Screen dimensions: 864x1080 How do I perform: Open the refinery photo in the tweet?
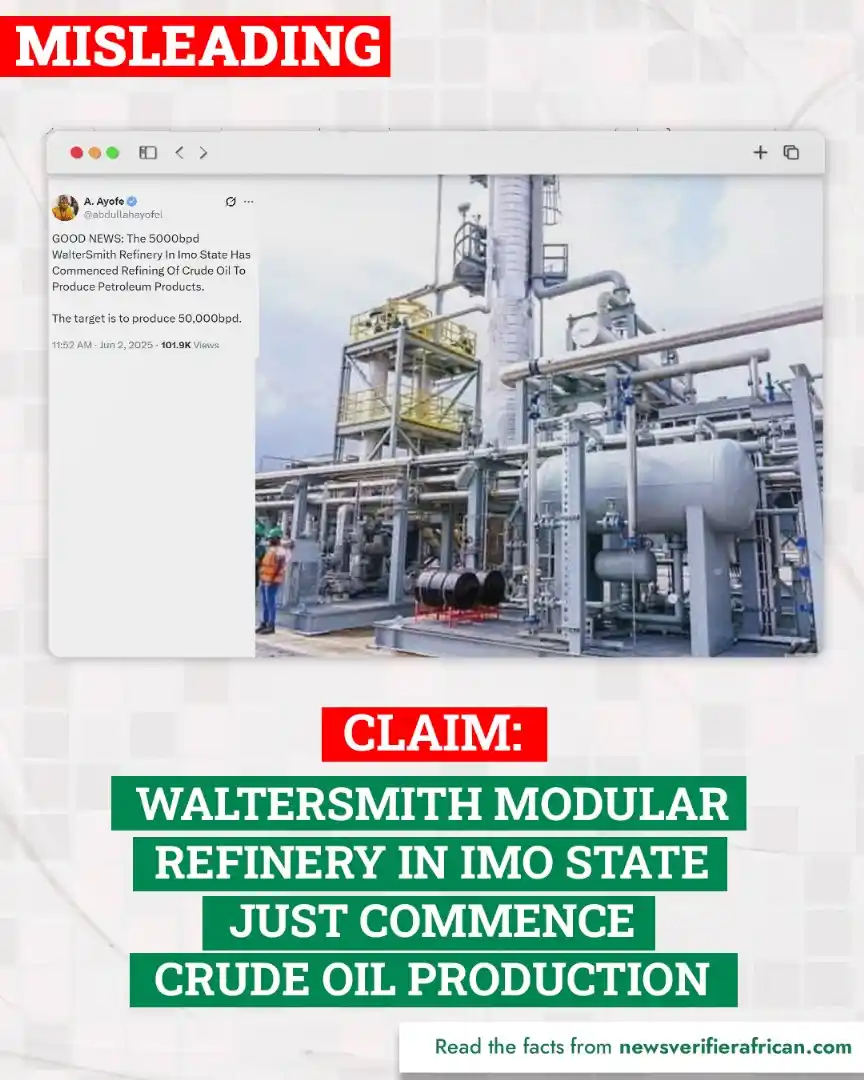point(539,415)
